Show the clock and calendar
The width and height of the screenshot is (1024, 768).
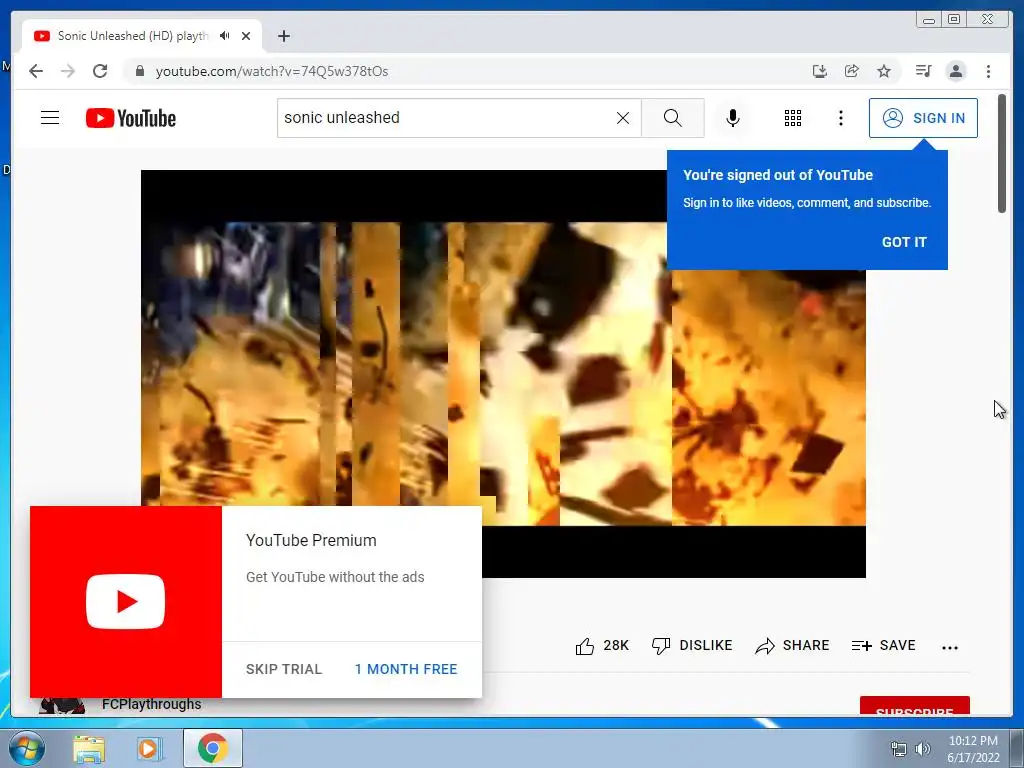pos(973,749)
